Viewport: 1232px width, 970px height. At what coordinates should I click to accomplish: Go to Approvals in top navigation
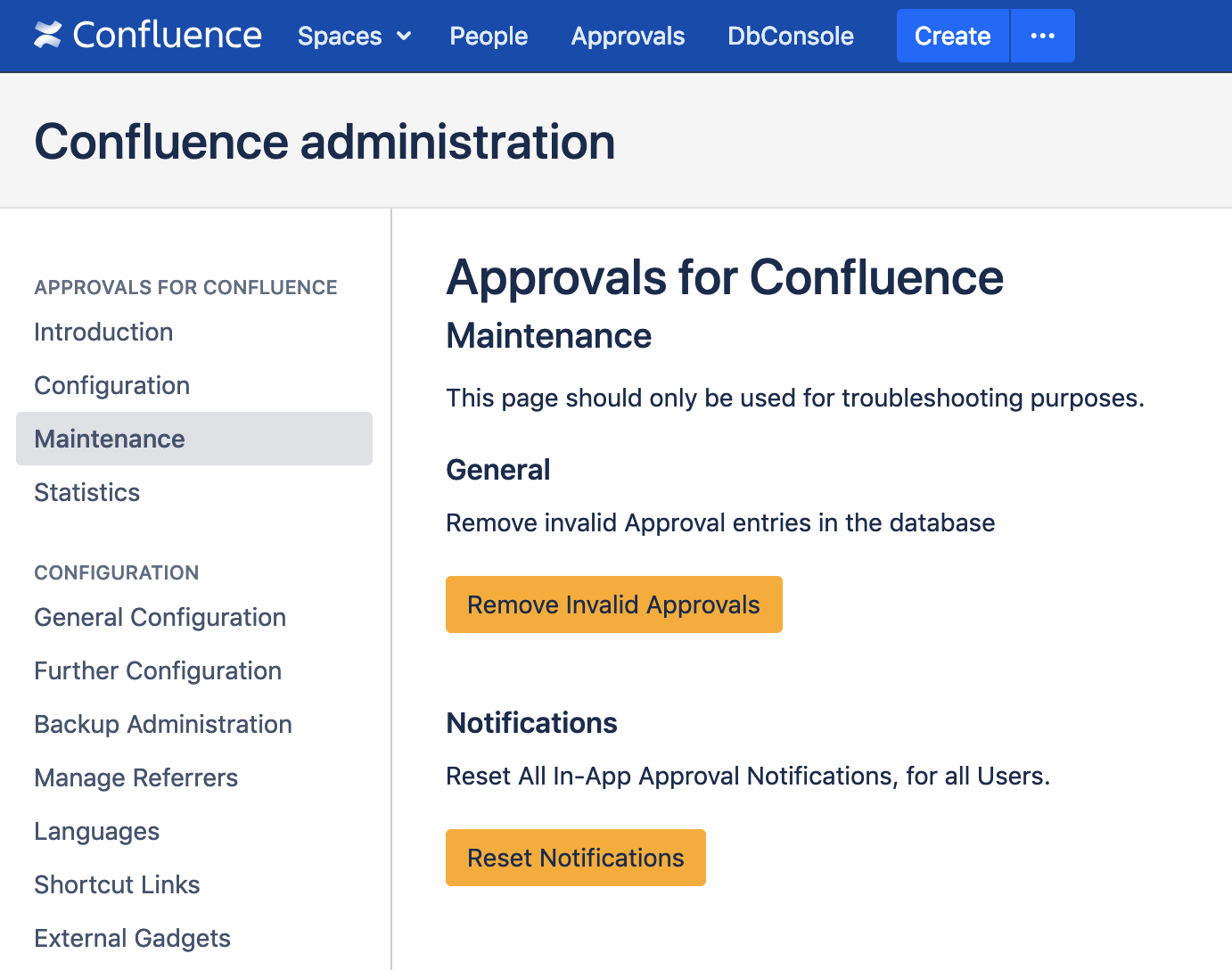point(628,36)
